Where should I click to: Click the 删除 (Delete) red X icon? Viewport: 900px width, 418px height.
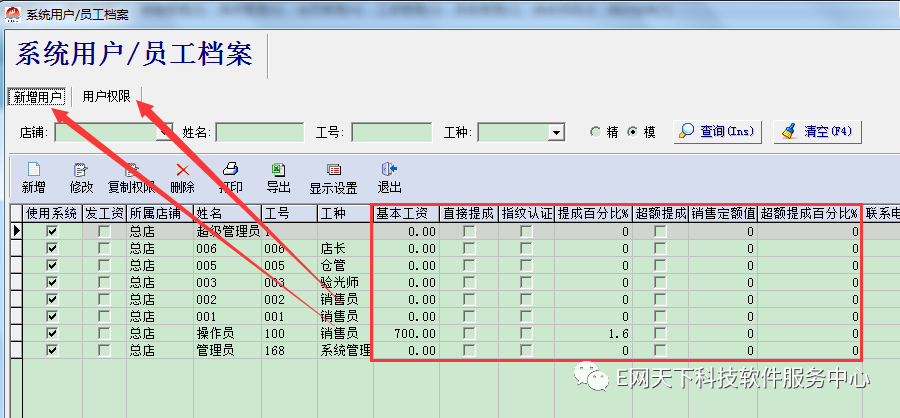182,170
